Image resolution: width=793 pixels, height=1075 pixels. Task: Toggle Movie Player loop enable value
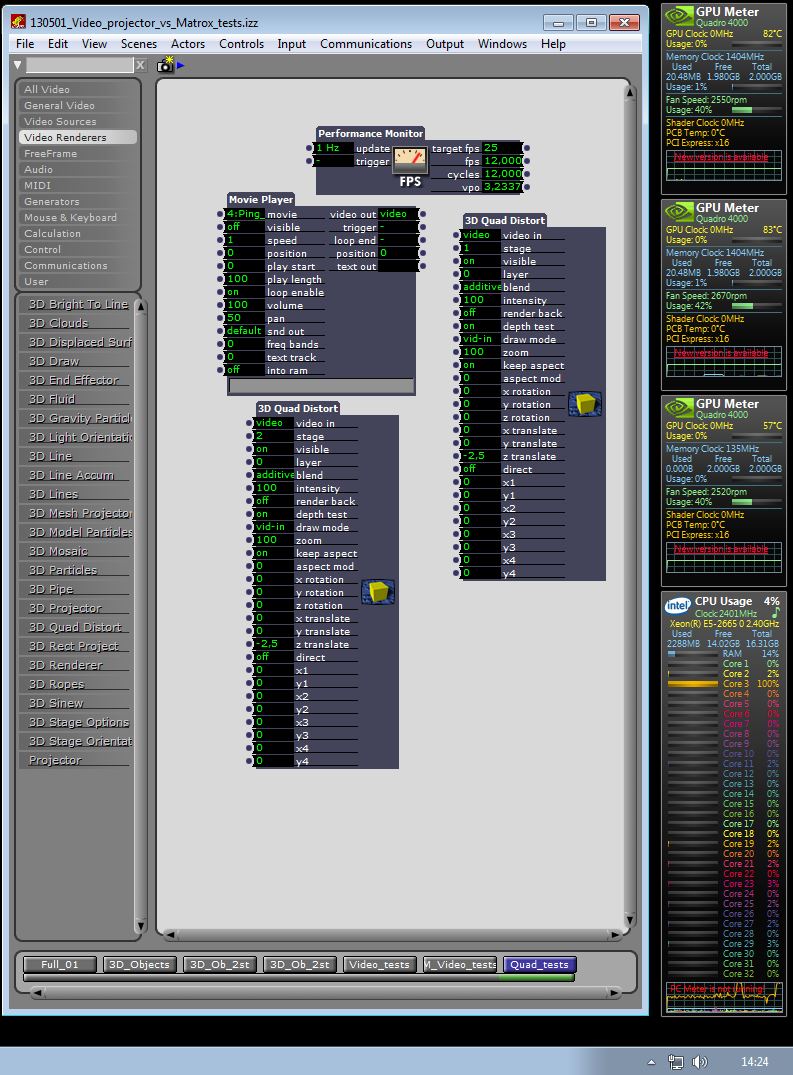(x=245, y=292)
